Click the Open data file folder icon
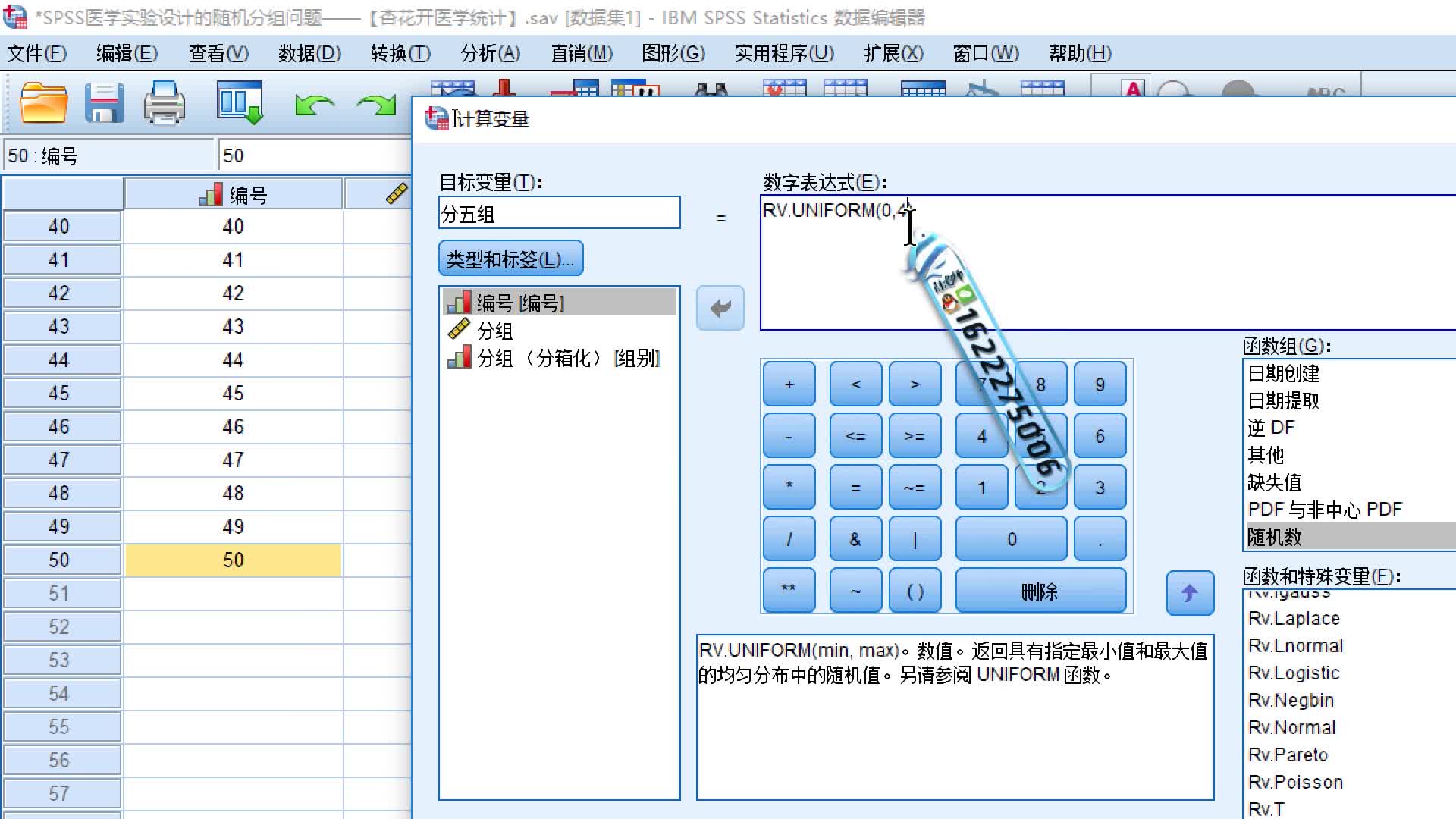Screen dimensions: 1456x819 (43, 103)
